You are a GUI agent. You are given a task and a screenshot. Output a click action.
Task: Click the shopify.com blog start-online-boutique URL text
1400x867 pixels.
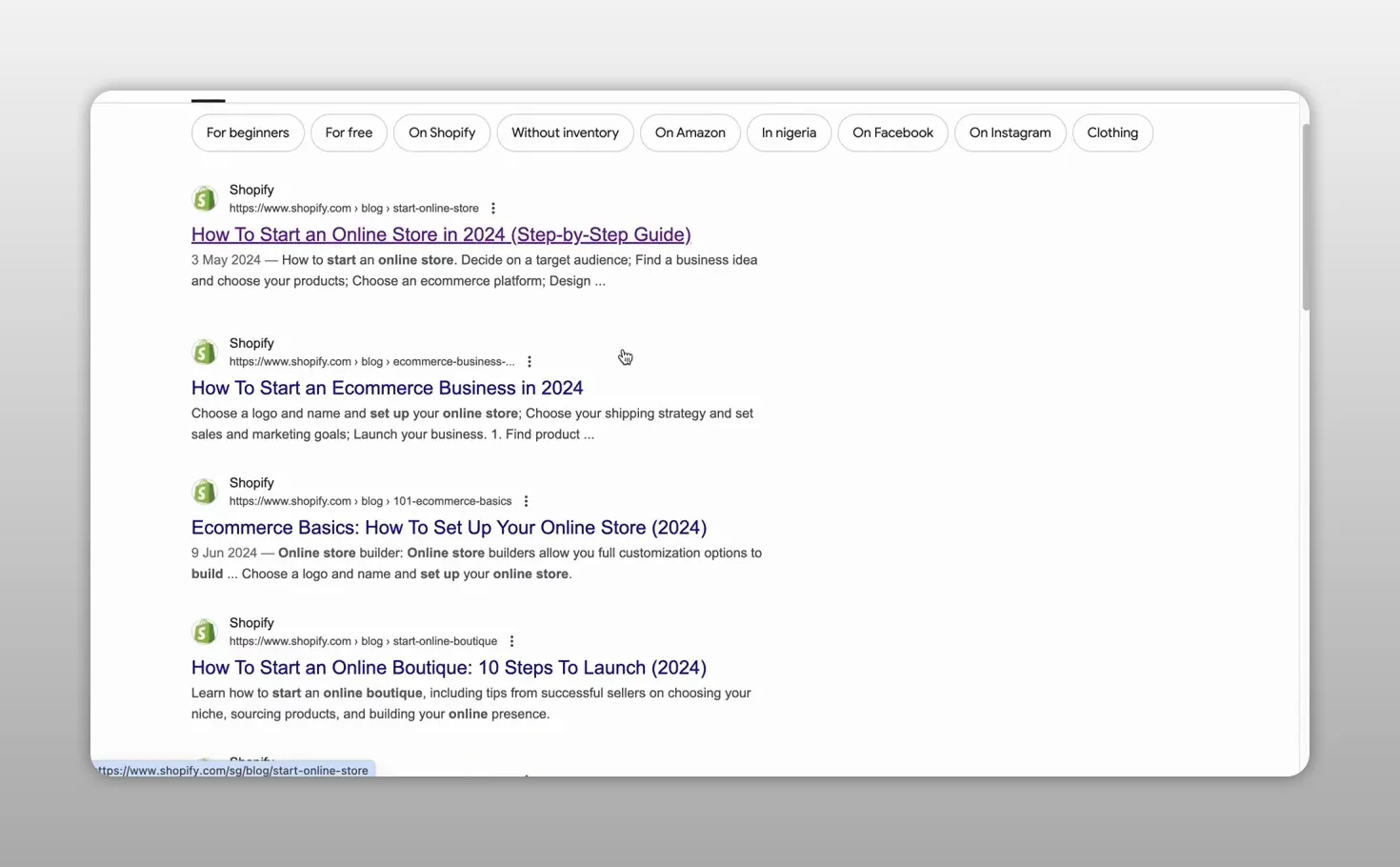tap(363, 641)
